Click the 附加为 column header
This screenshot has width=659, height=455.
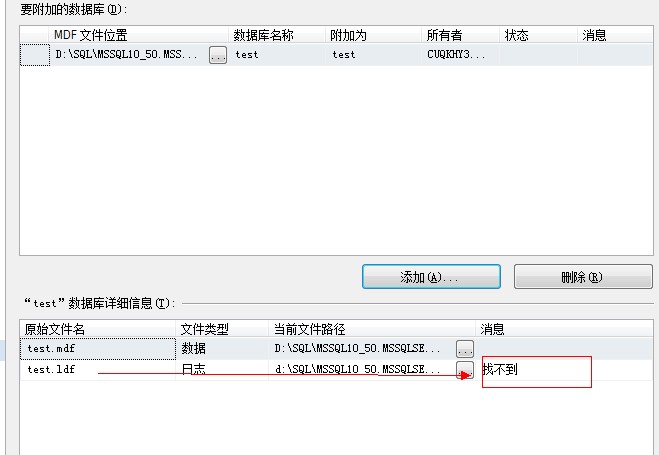tap(348, 35)
